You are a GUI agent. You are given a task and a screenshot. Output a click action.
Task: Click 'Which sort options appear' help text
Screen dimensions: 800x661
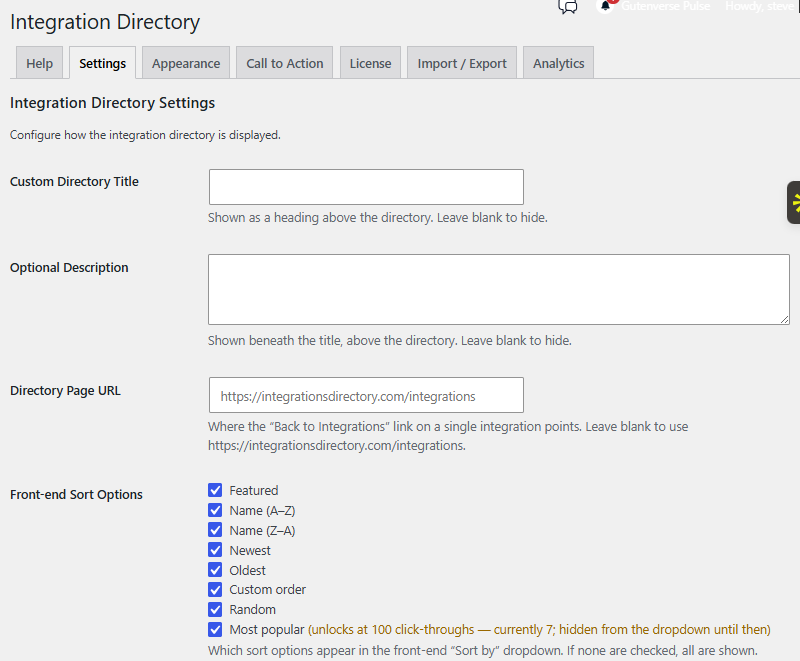click(483, 651)
